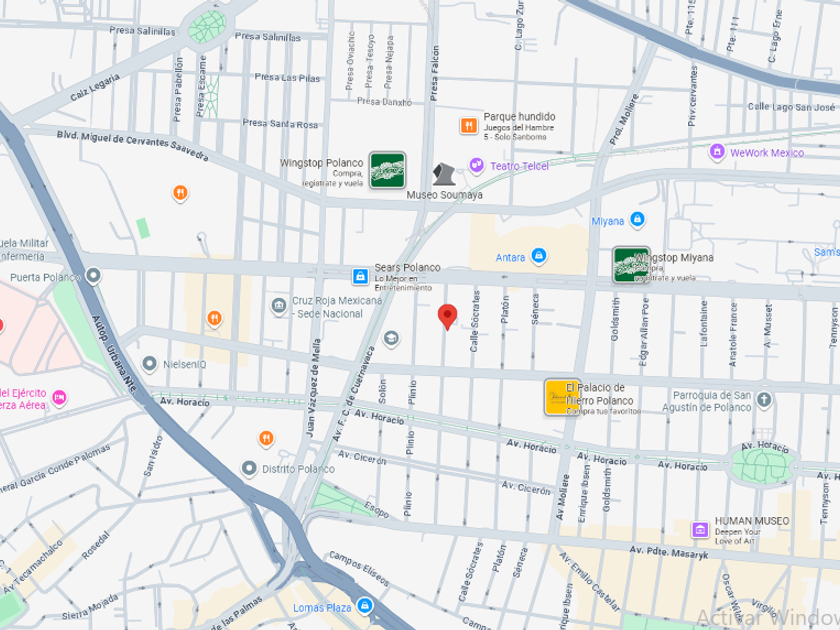This screenshot has width=840, height=630.
Task: Click the 'Calz Legaria' street label
Action: [x=95, y=88]
